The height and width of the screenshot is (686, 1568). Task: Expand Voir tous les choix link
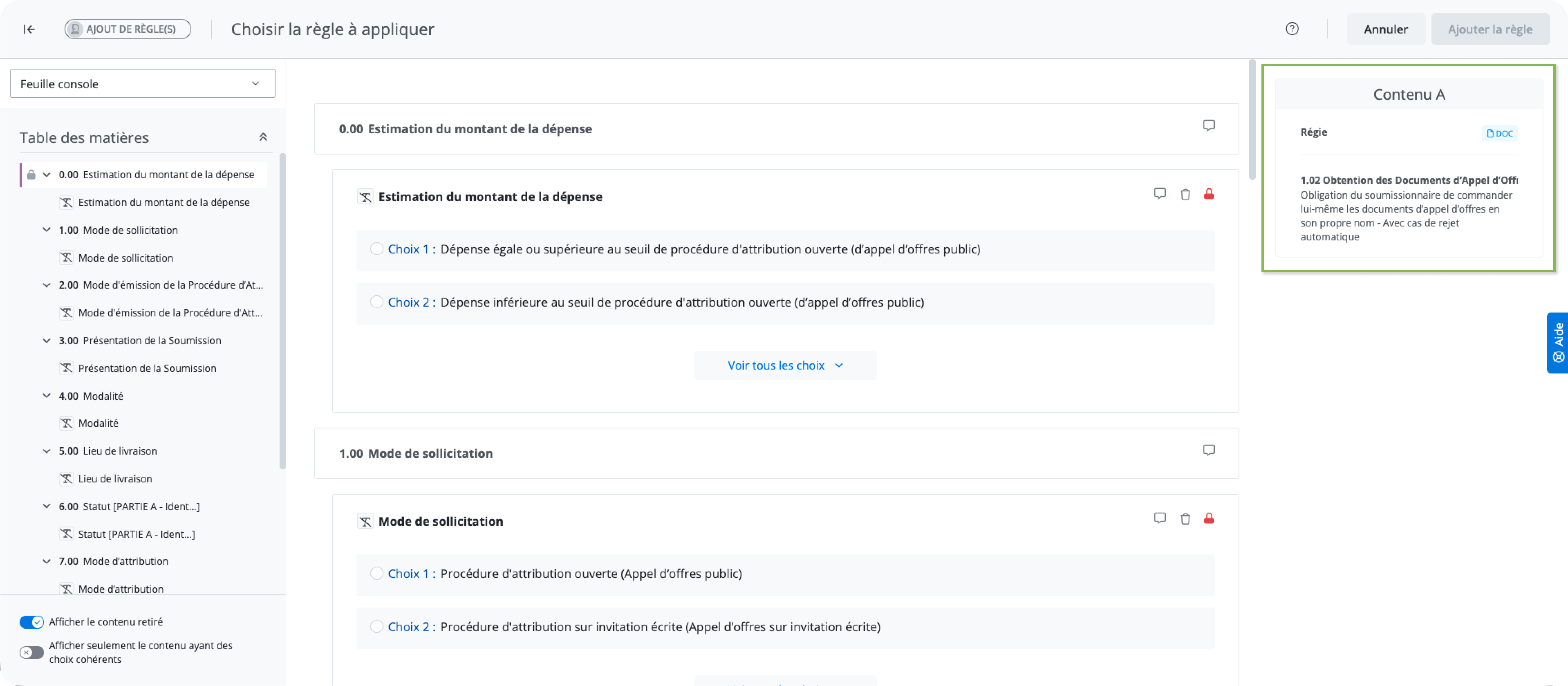[785, 365]
